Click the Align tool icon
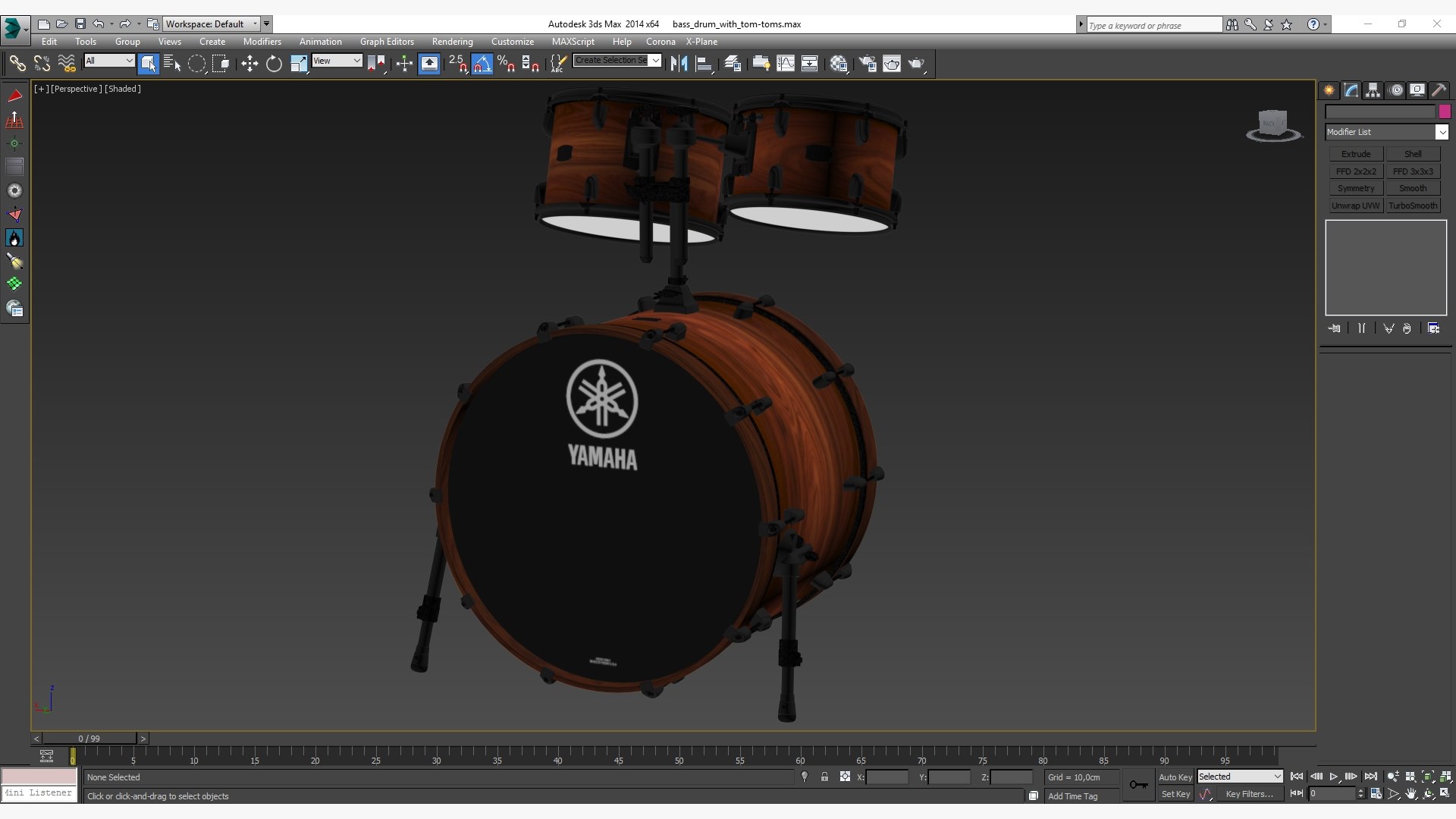Screen dimensions: 1456x819 tap(704, 64)
